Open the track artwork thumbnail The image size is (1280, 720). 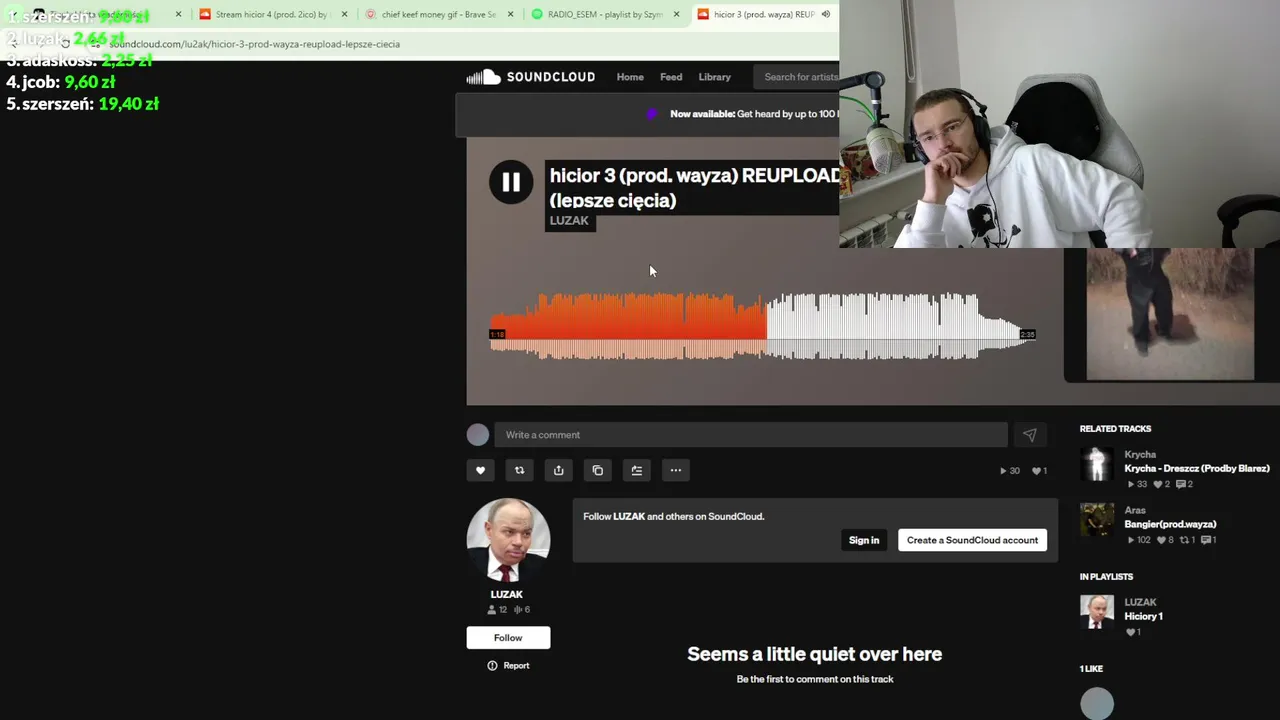point(1170,314)
